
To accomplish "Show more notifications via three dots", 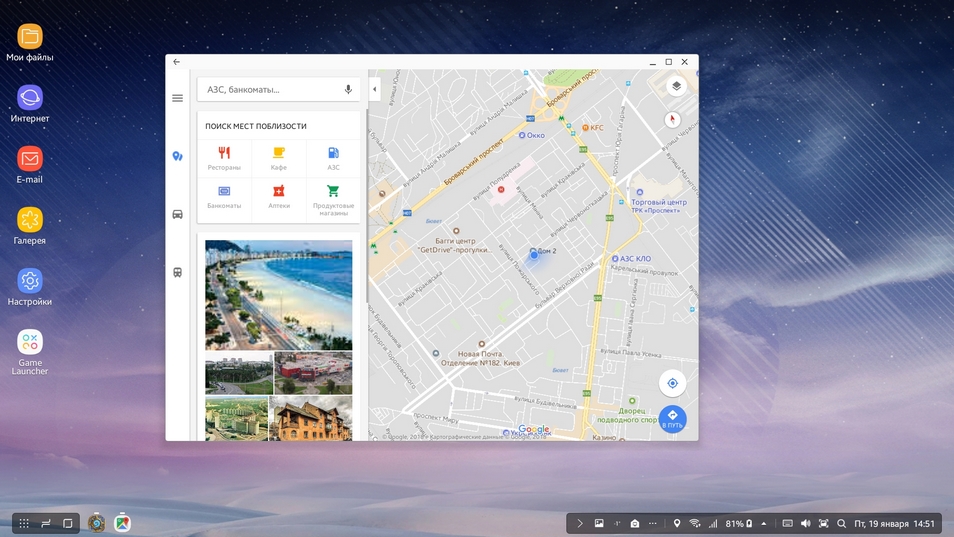I will pyautogui.click(x=652, y=523).
